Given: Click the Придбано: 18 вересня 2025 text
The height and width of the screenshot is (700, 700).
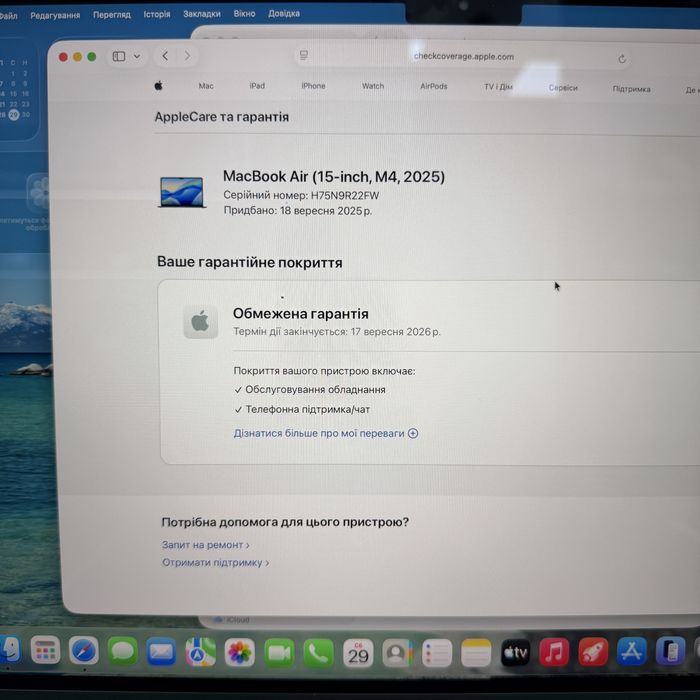Looking at the screenshot, I should point(297,210).
